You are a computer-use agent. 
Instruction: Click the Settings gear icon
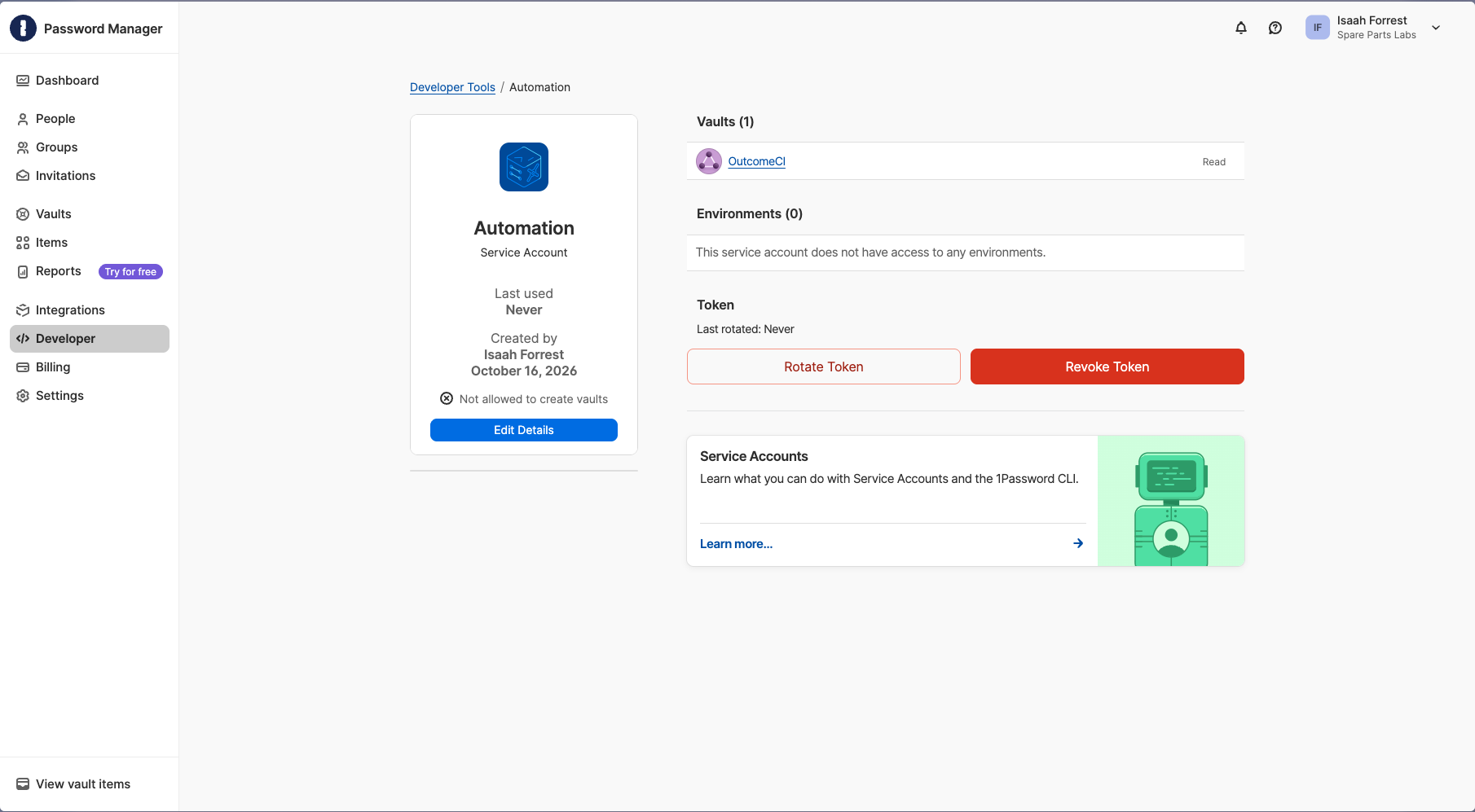(x=23, y=396)
